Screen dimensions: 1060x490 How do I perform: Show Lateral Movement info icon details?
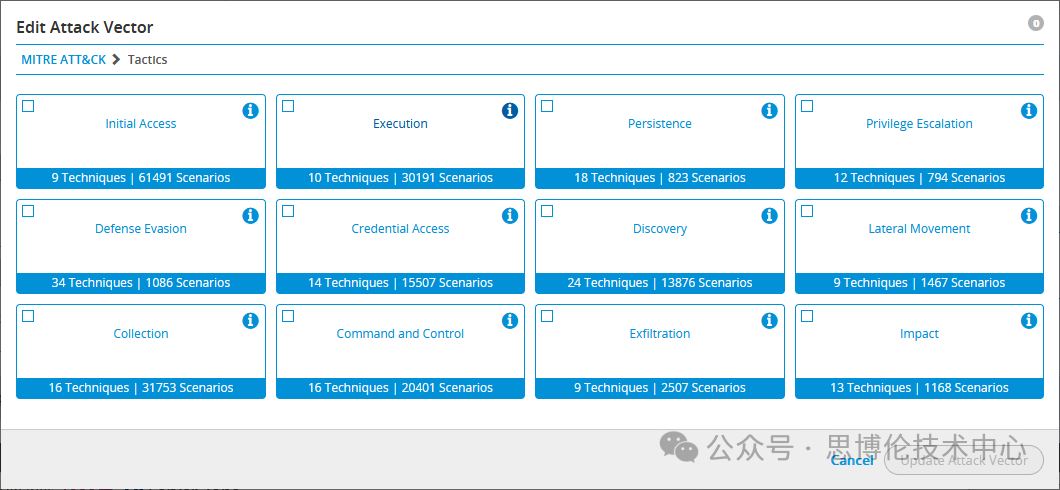(x=1029, y=216)
